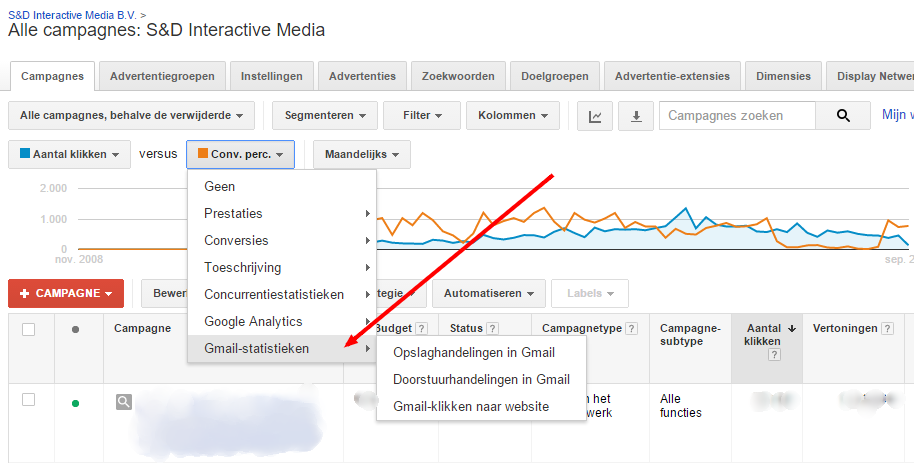Click the grey status dot column header
The height and width of the screenshot is (463, 914).
(x=75, y=329)
